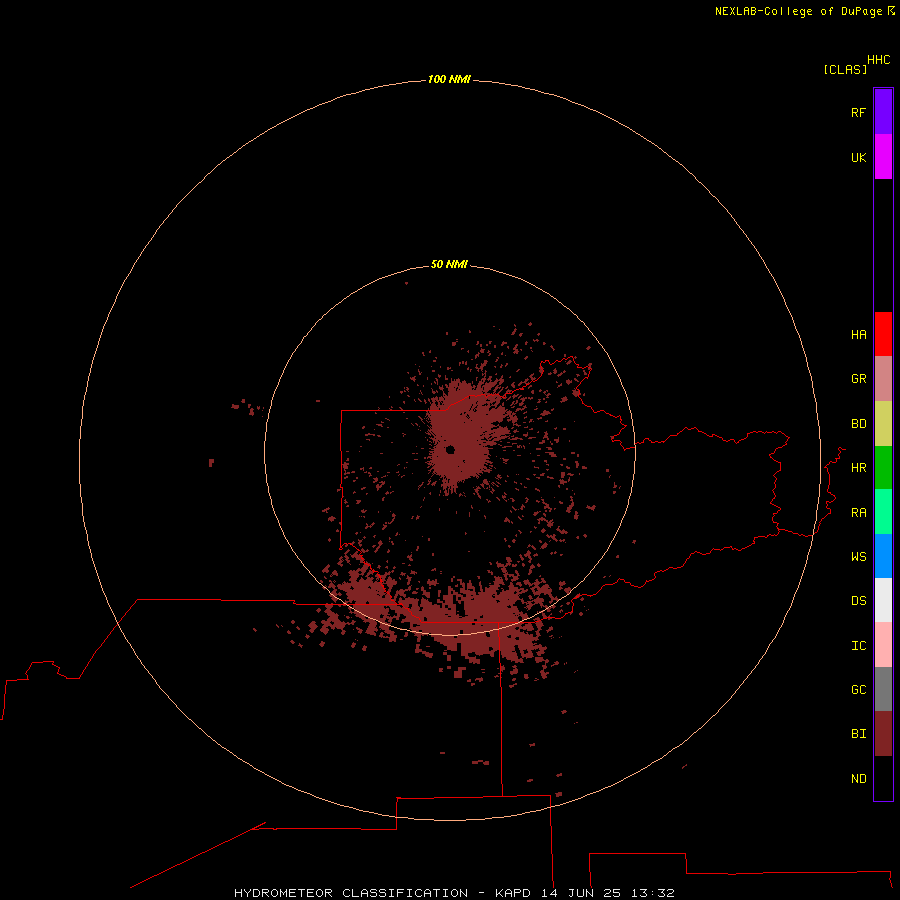Click the IC legend label

pos(858,646)
